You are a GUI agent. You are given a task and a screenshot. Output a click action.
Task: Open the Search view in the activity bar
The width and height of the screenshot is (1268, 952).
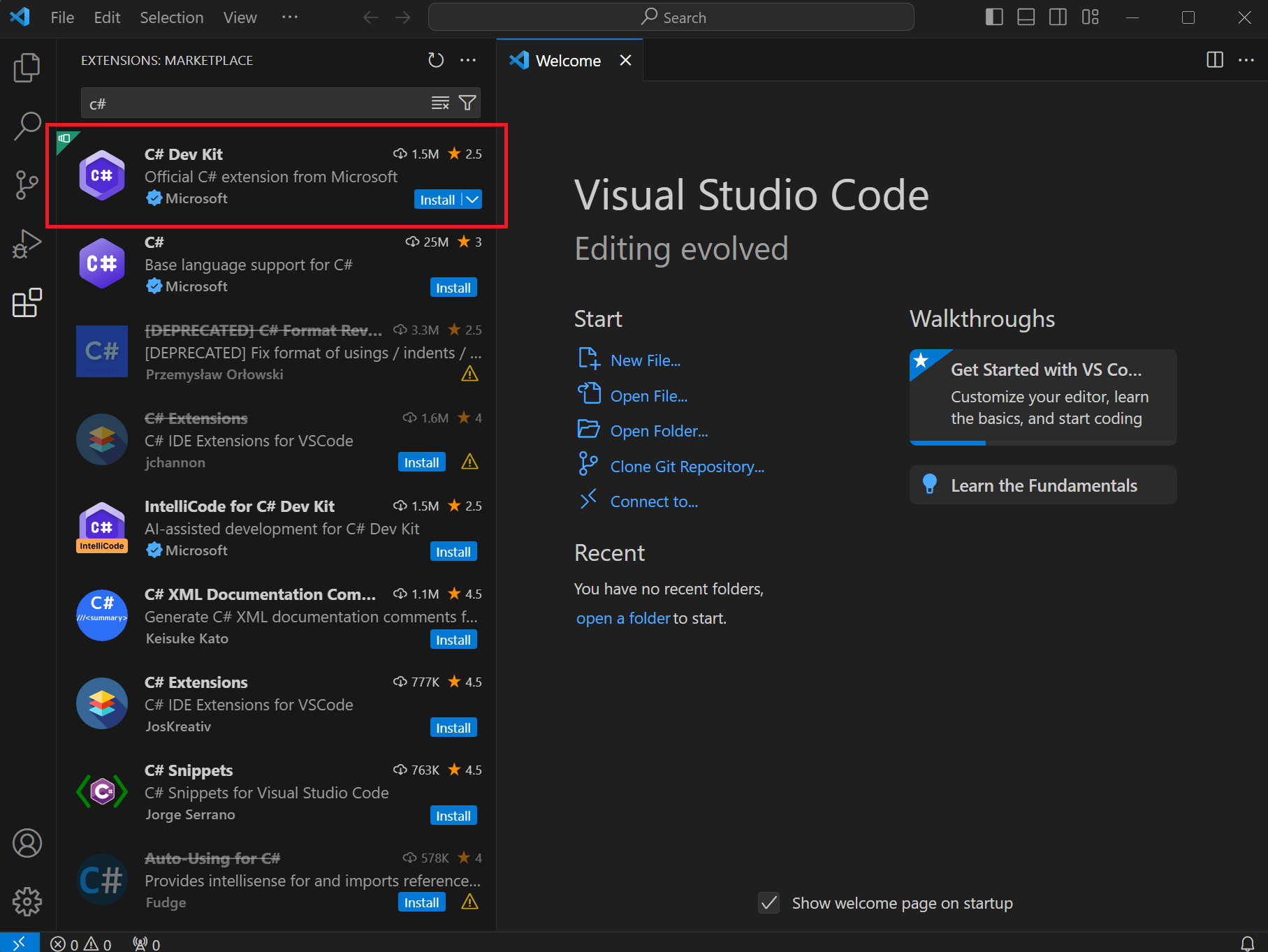[x=27, y=126]
